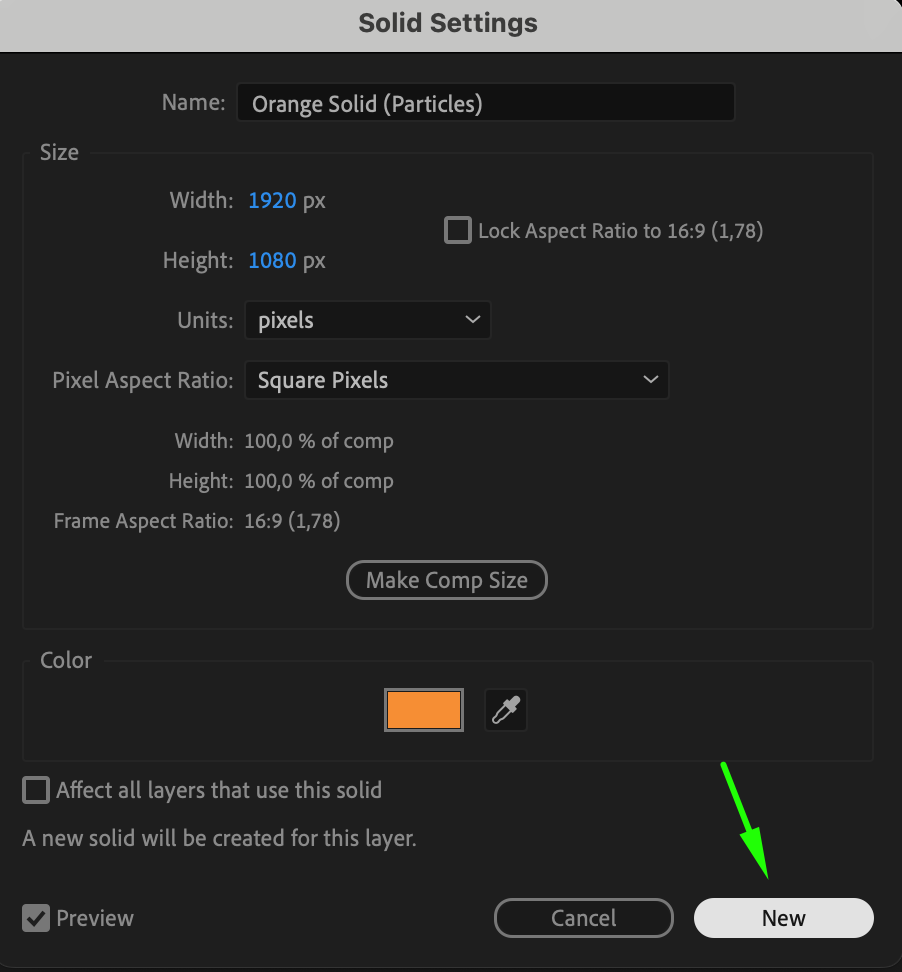Click the 'A new solid will be created' message
This screenshot has width=902, height=972.
[x=219, y=838]
